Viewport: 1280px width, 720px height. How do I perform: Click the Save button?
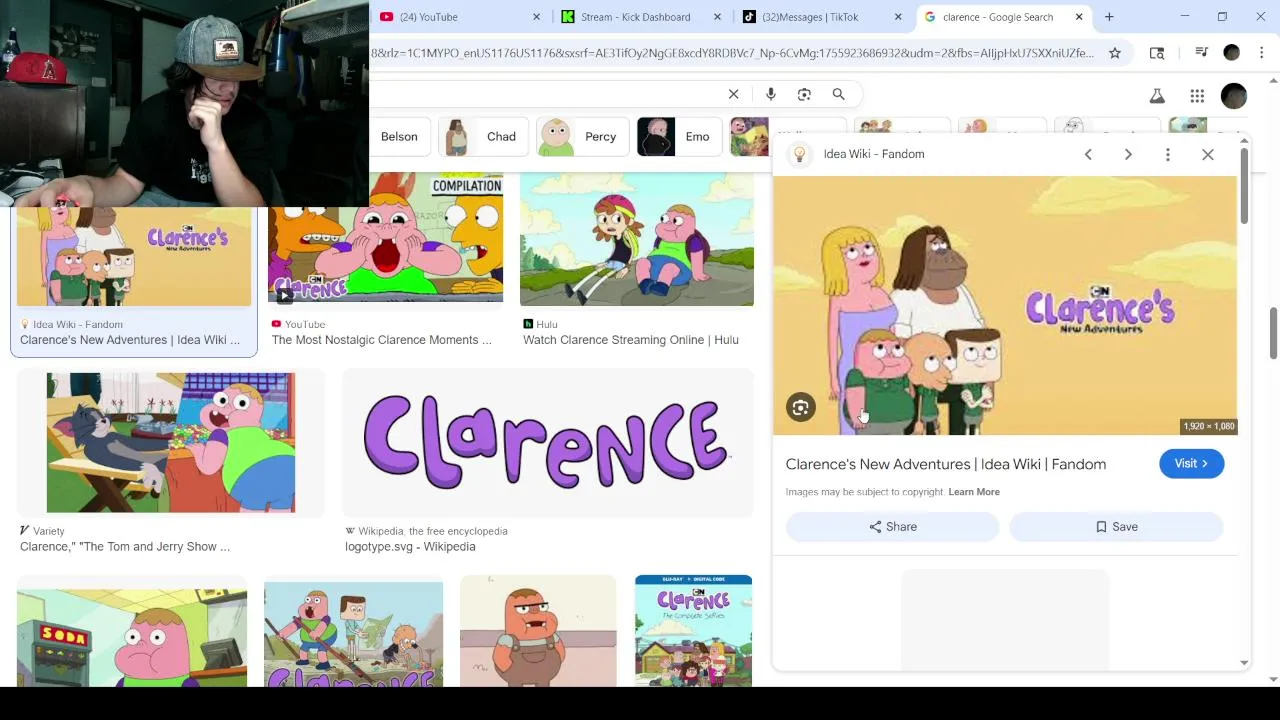[x=1116, y=527]
